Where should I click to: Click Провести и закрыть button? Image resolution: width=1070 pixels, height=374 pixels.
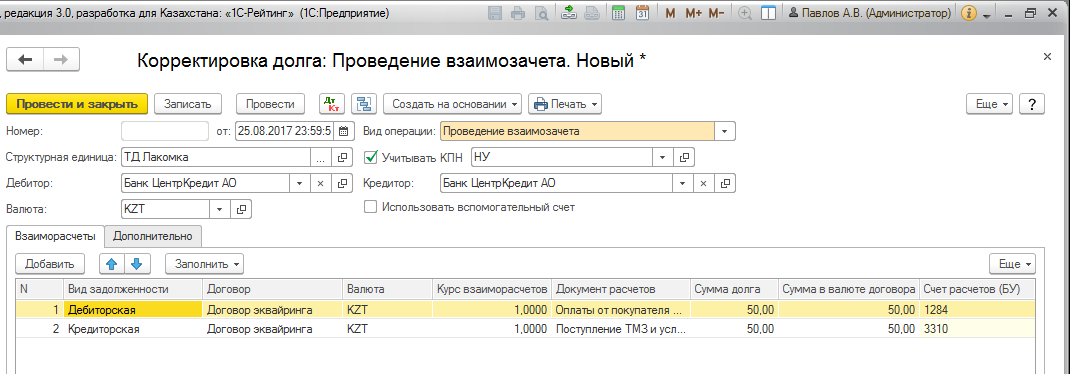(x=77, y=104)
